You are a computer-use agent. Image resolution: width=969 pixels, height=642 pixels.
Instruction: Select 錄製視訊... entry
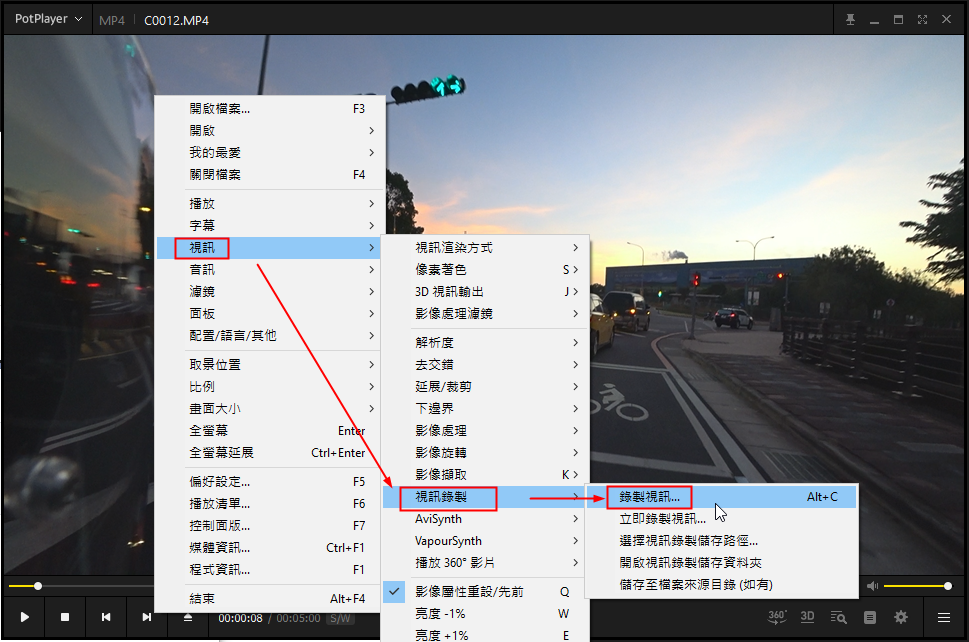pos(722,497)
